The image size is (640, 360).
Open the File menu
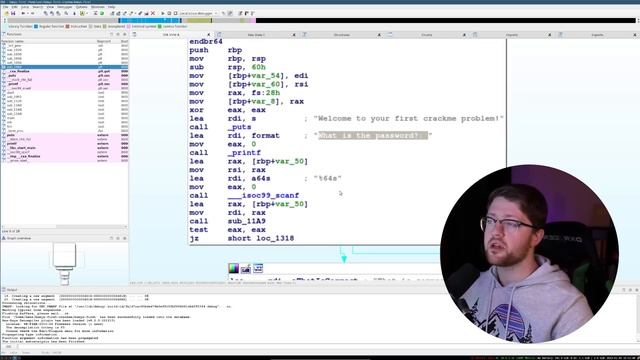5,7
